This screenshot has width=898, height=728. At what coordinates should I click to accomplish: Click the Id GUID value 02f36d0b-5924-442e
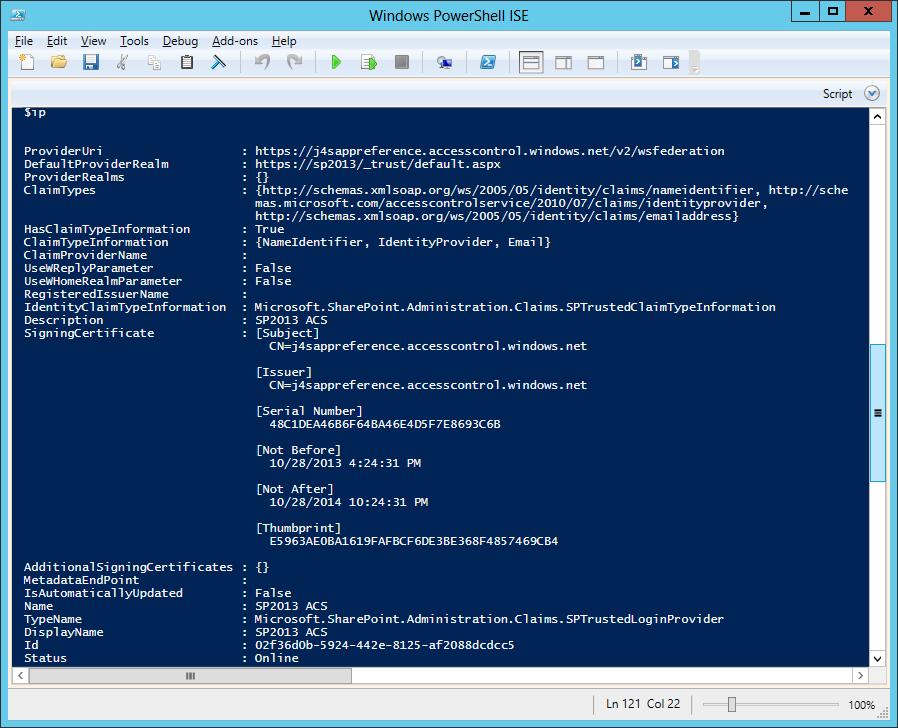[x=384, y=645]
